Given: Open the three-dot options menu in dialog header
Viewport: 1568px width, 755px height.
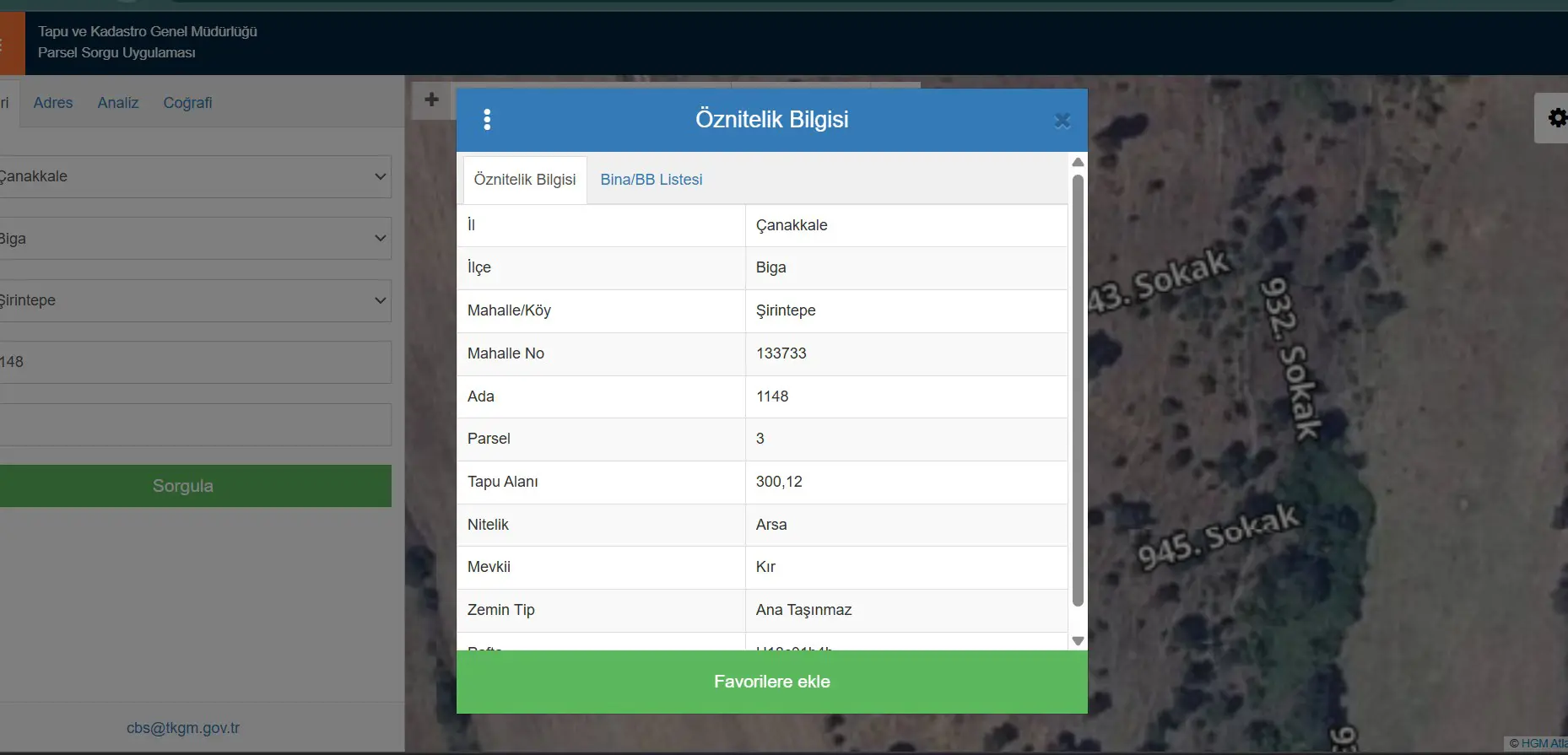Looking at the screenshot, I should [x=487, y=120].
